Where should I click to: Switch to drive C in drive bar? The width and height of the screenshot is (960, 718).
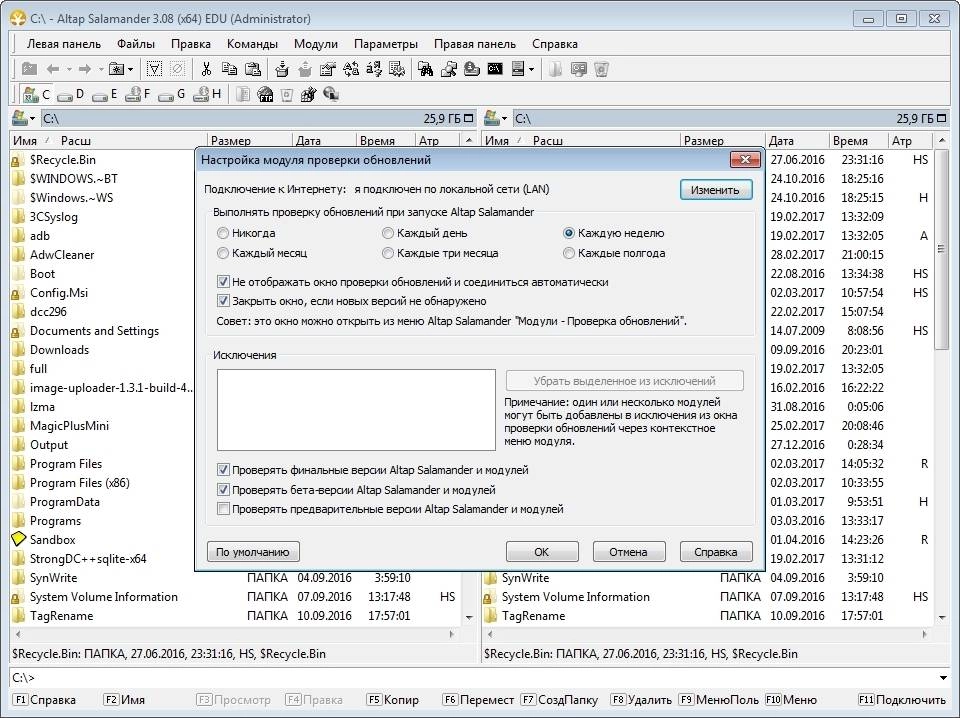(36, 94)
